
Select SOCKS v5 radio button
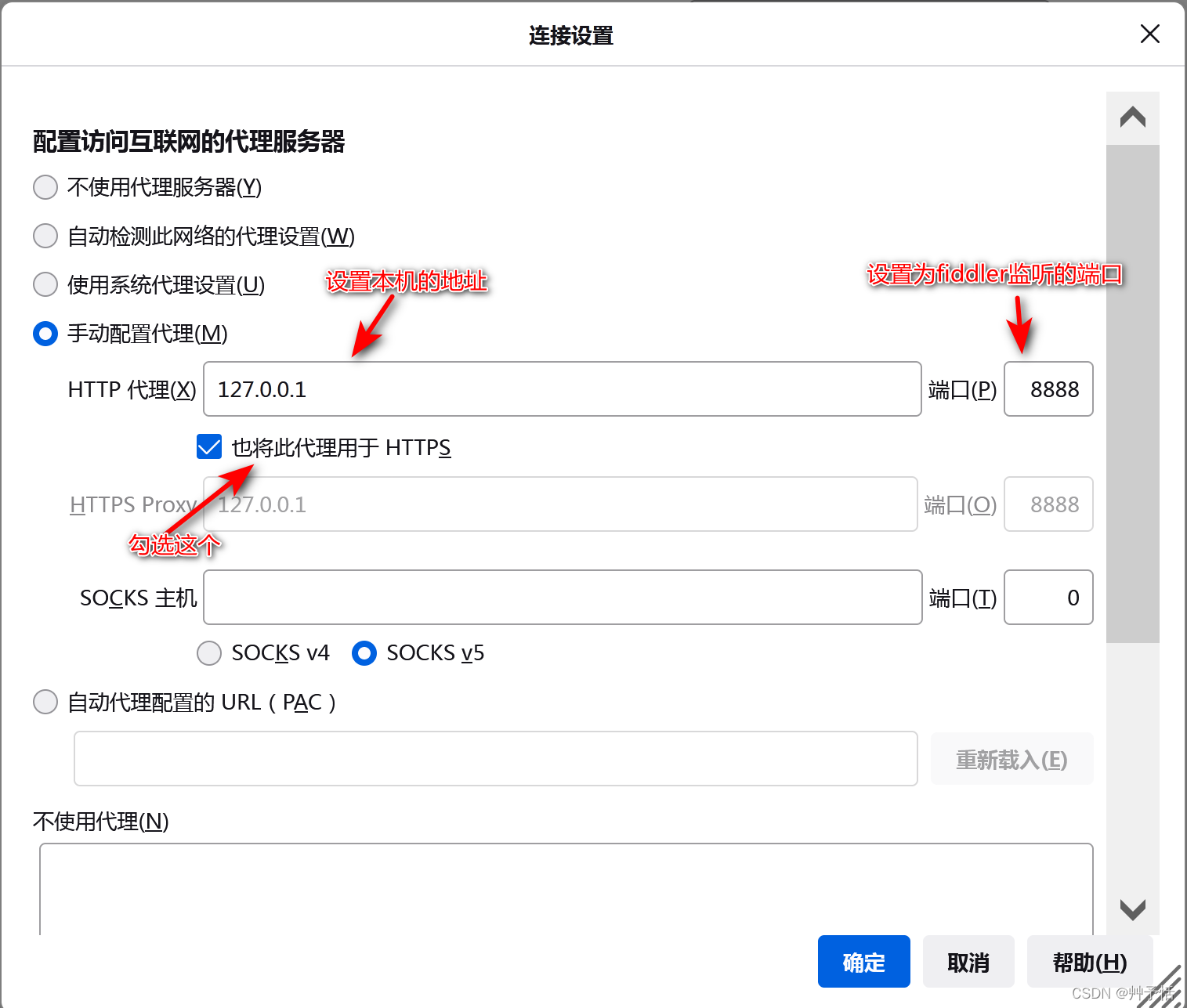click(364, 653)
